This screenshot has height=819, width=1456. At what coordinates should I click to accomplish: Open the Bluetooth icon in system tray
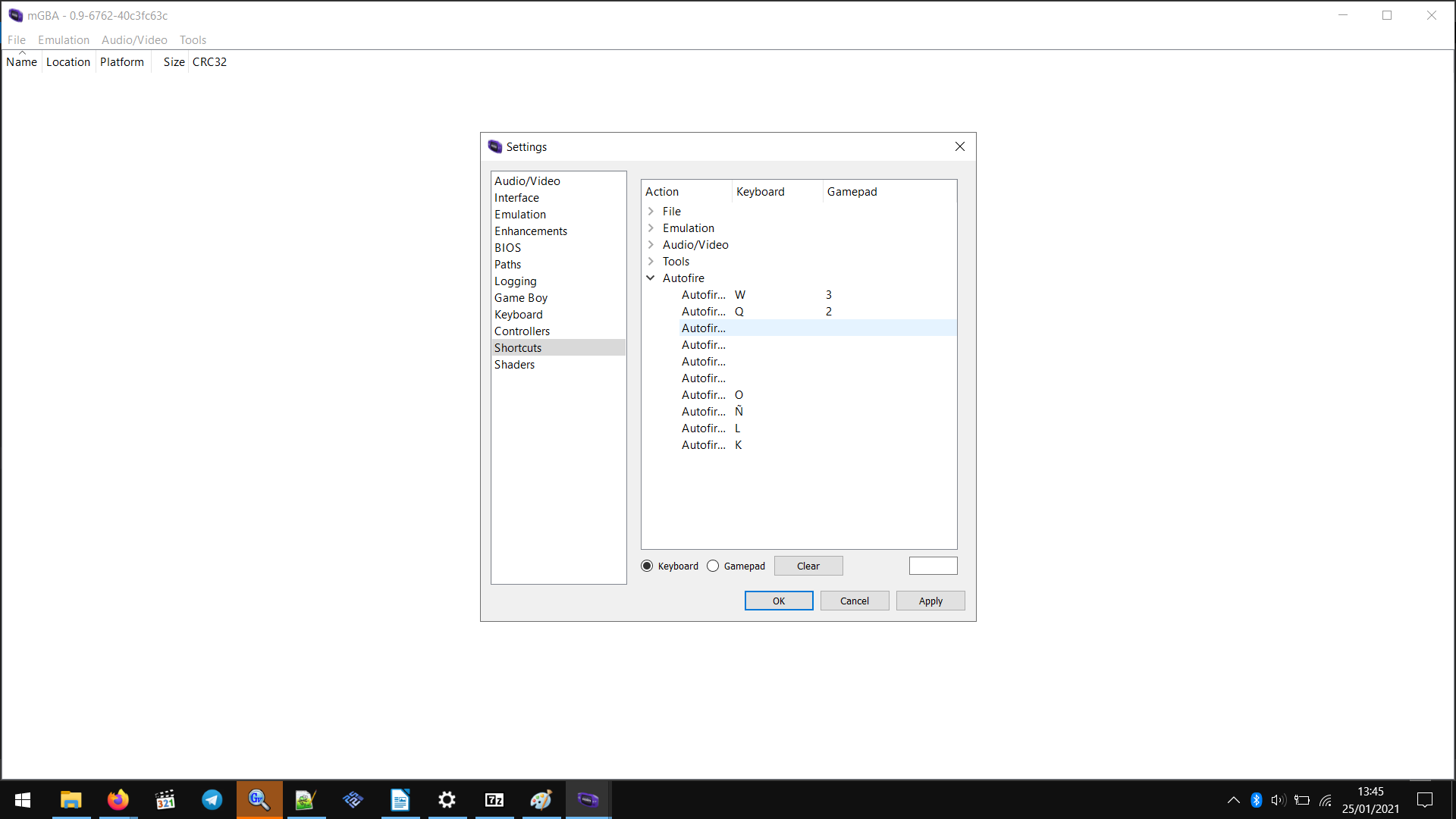click(x=1257, y=799)
